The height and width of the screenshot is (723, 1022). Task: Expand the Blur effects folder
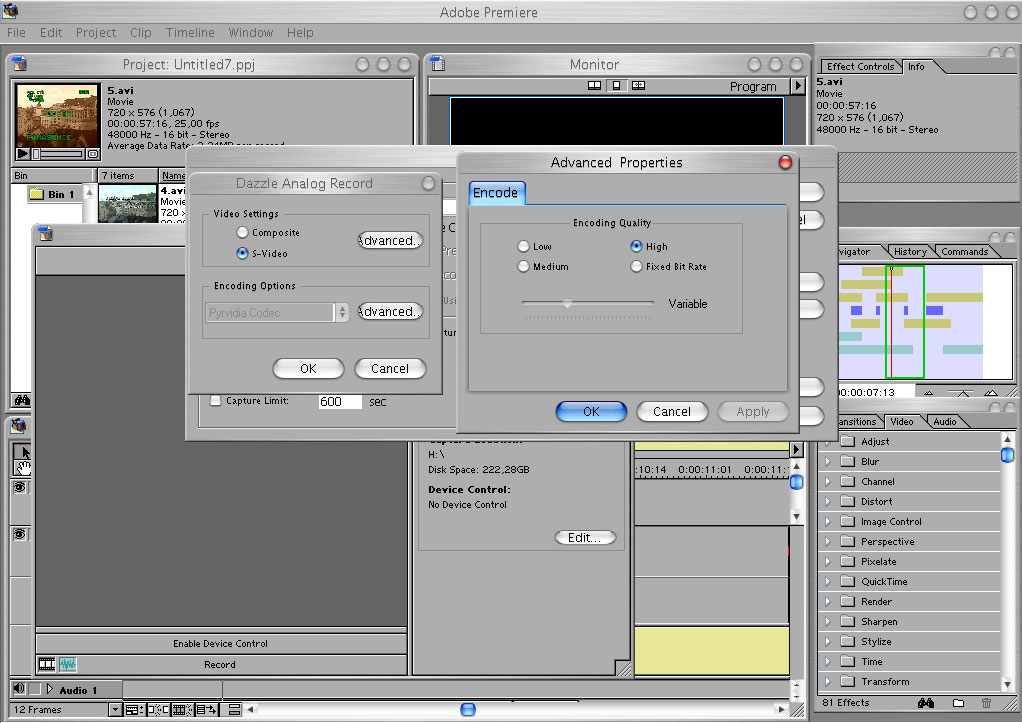[828, 462]
